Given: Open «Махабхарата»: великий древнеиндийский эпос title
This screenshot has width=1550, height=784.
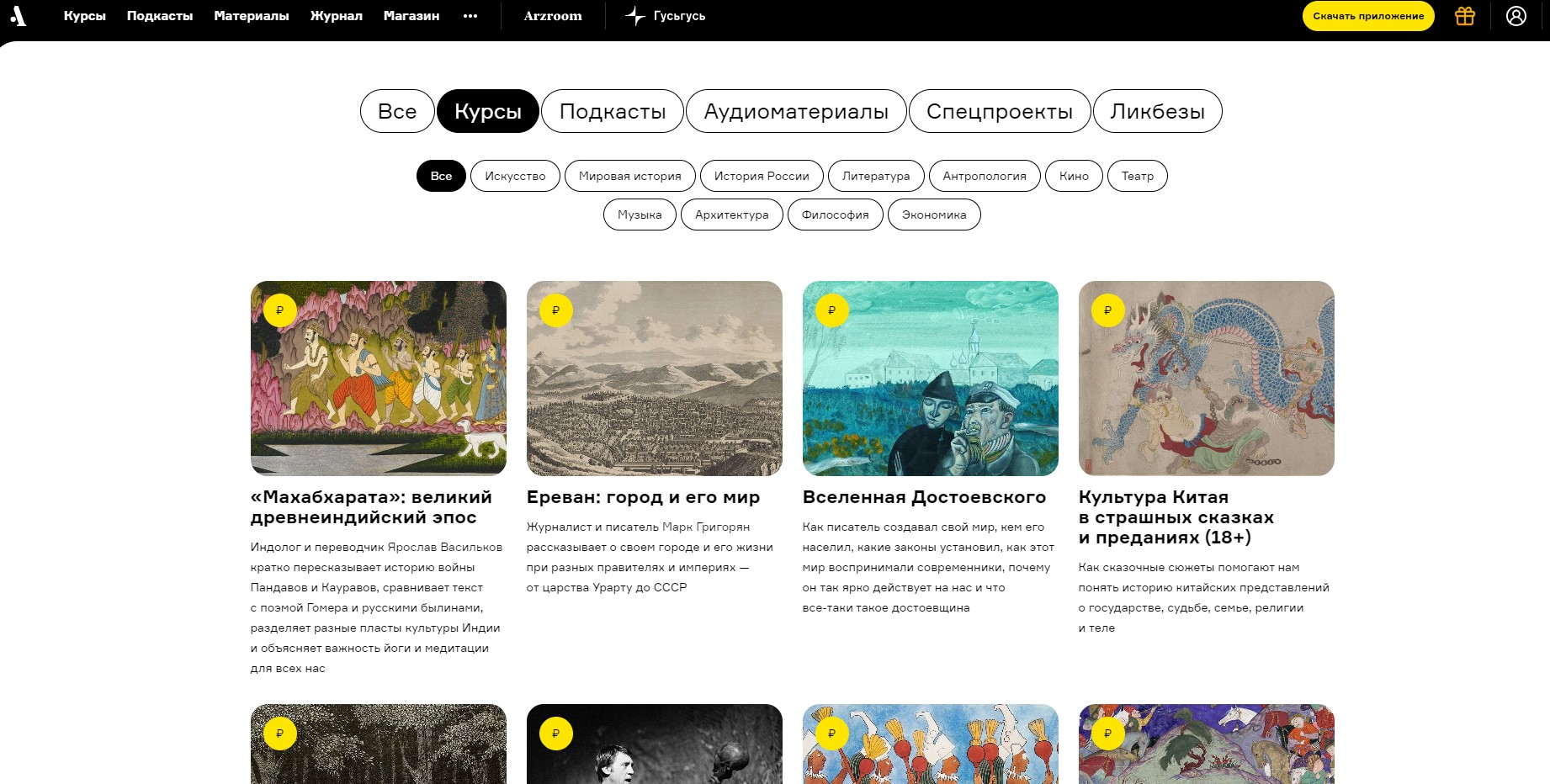Looking at the screenshot, I should (371, 507).
